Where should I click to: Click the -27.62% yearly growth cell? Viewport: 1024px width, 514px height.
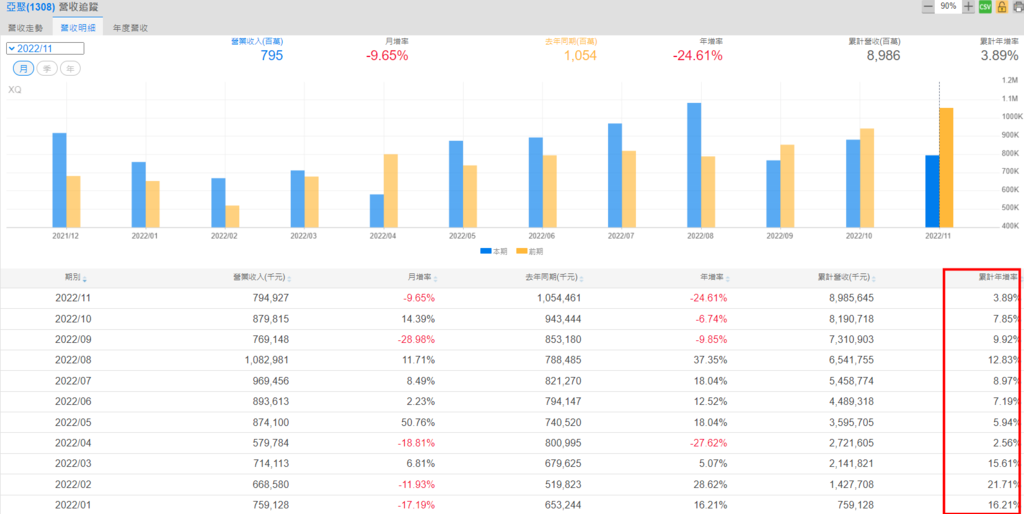pos(711,443)
